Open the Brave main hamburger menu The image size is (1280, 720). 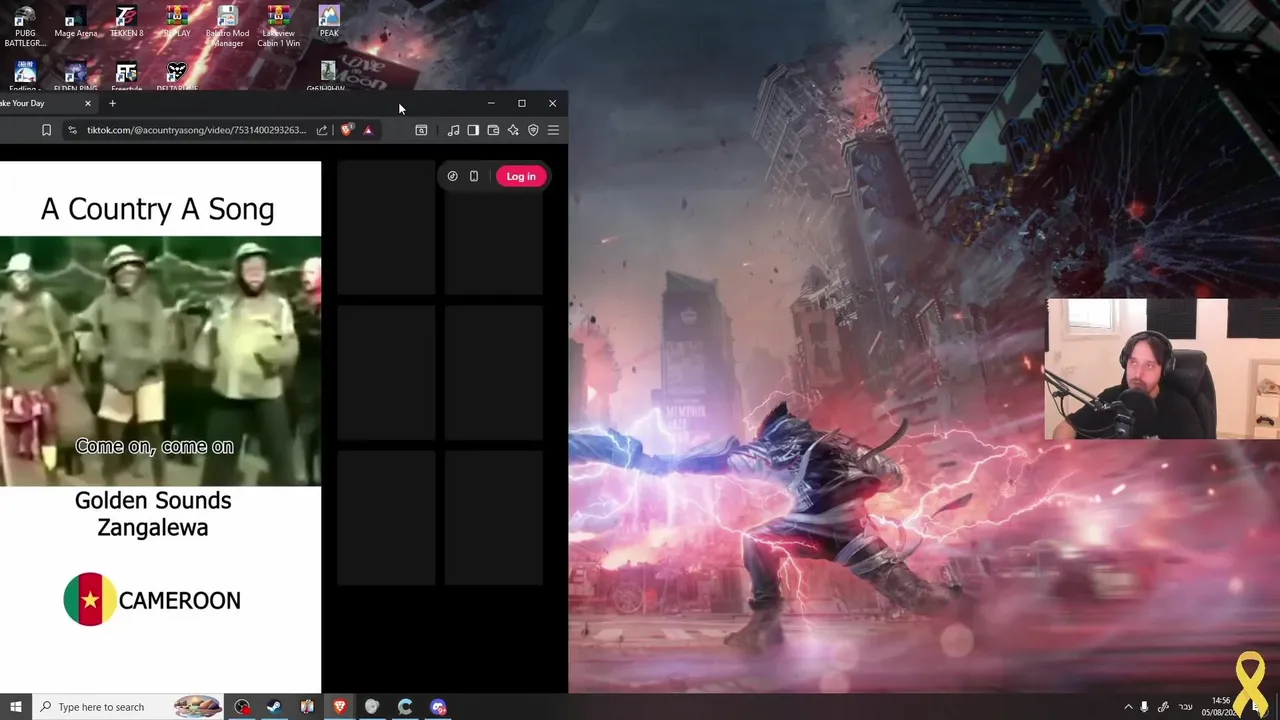coord(553,130)
